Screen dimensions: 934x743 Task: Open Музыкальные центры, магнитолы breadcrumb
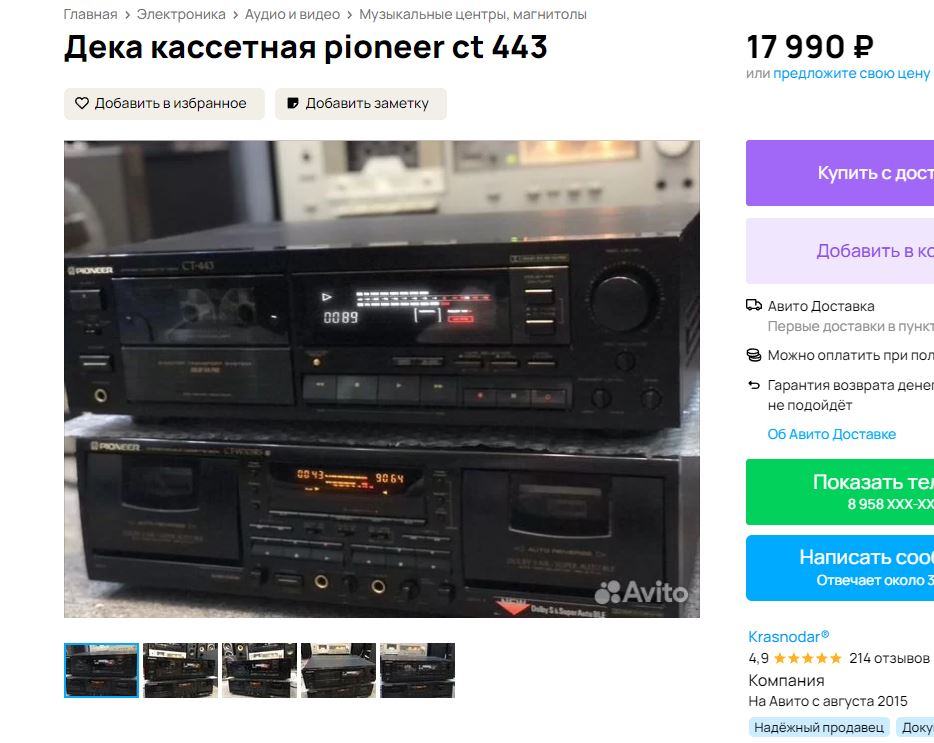pyautogui.click(x=473, y=14)
